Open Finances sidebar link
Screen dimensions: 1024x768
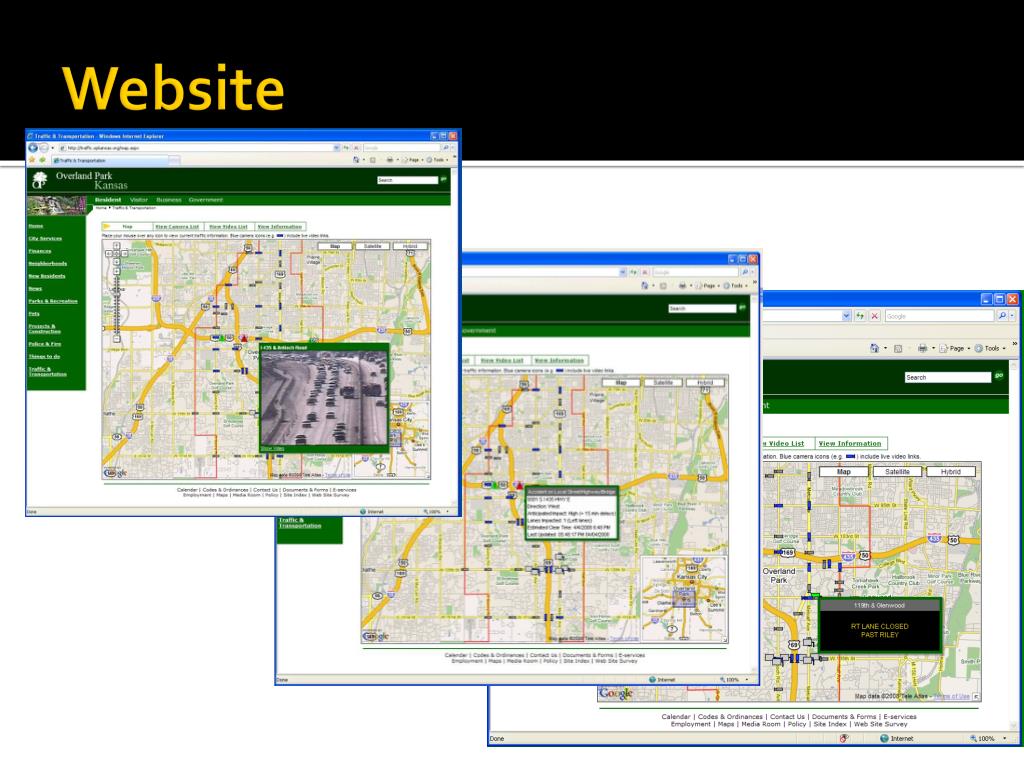pyautogui.click(x=40, y=251)
